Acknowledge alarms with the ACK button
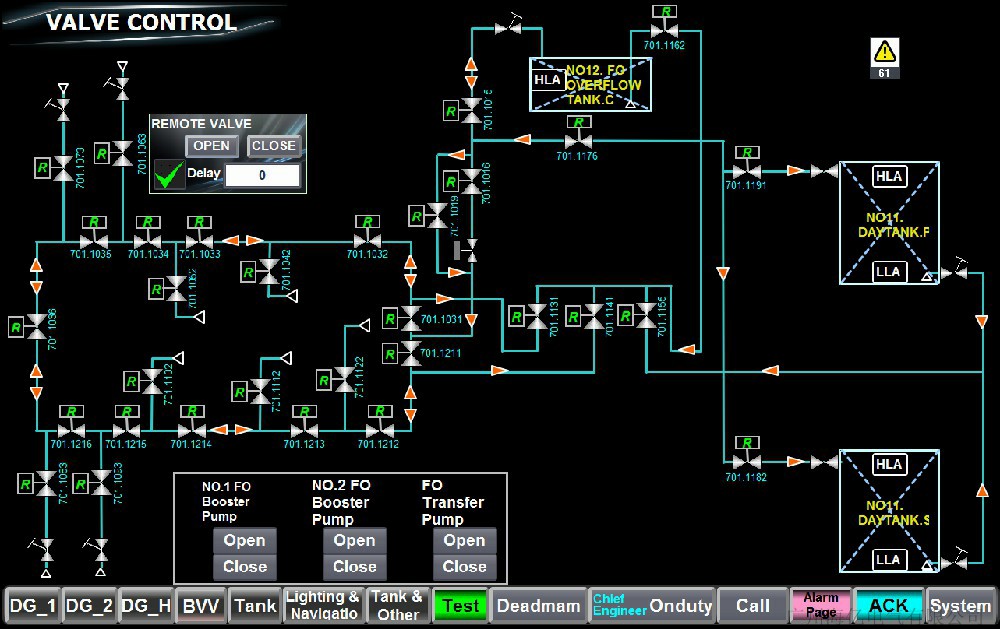The height and width of the screenshot is (629, 1000). coord(888,605)
